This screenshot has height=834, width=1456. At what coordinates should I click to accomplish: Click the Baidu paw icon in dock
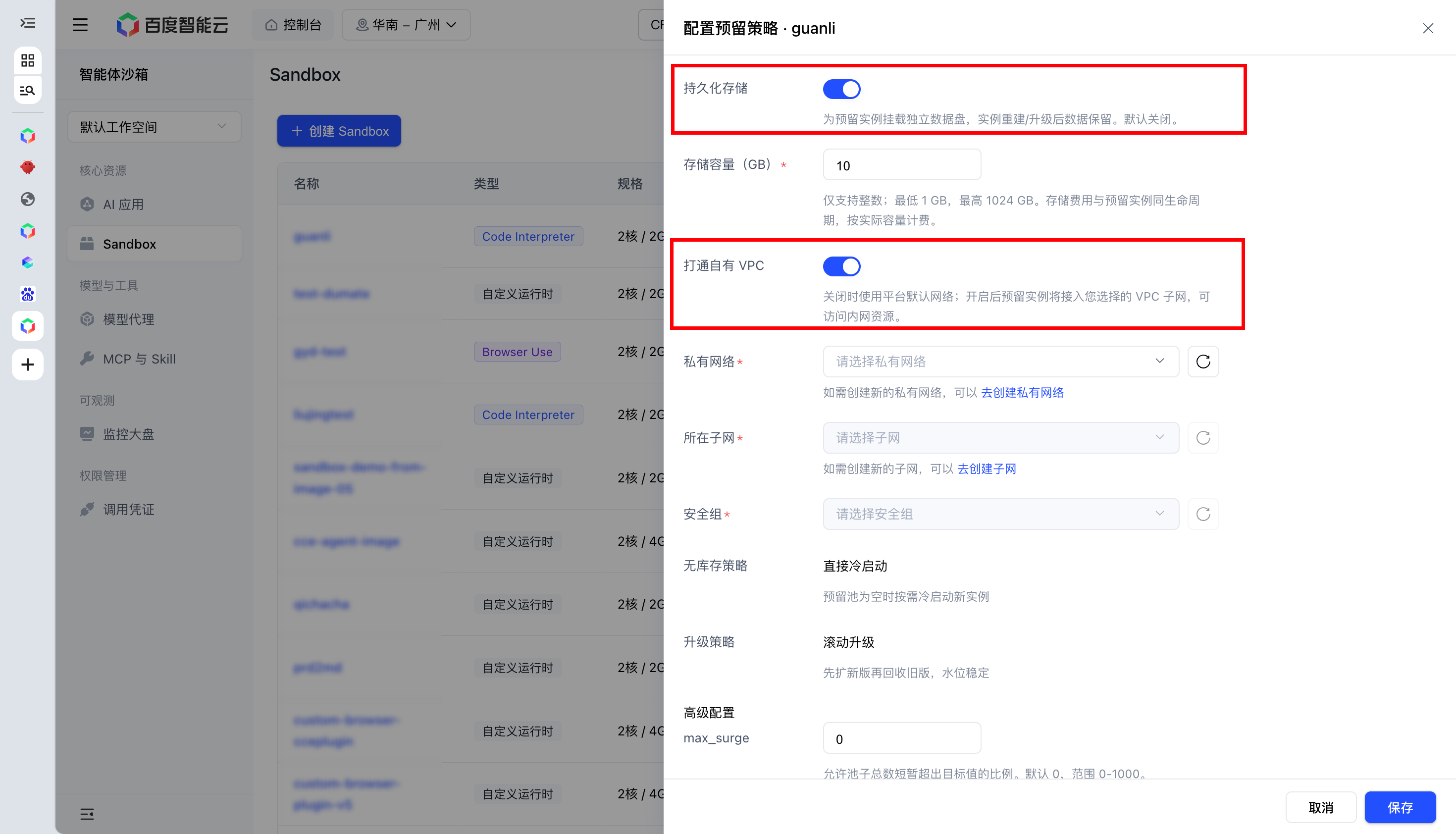coord(28,294)
